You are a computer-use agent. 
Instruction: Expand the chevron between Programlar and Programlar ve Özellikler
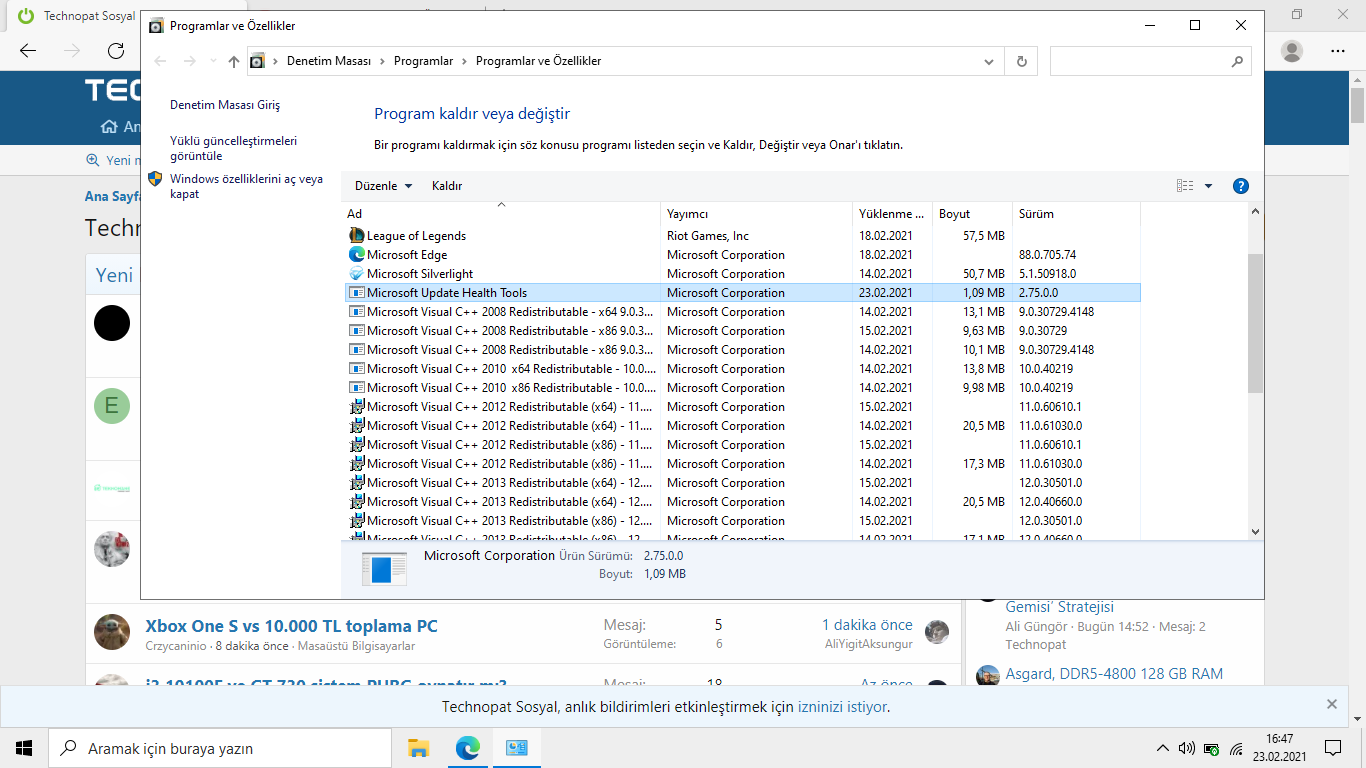pos(463,61)
